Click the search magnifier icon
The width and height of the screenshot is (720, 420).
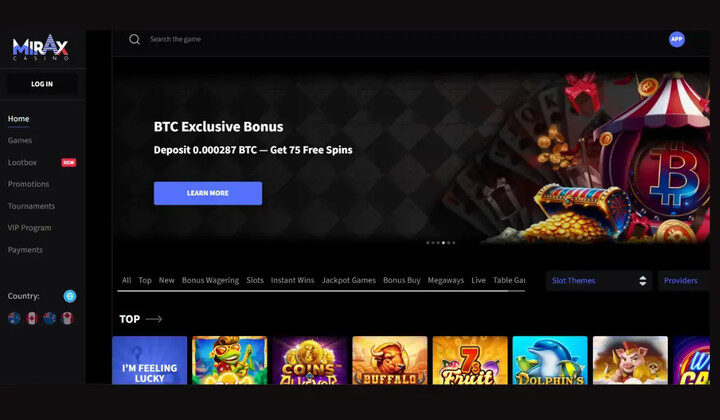click(x=134, y=39)
